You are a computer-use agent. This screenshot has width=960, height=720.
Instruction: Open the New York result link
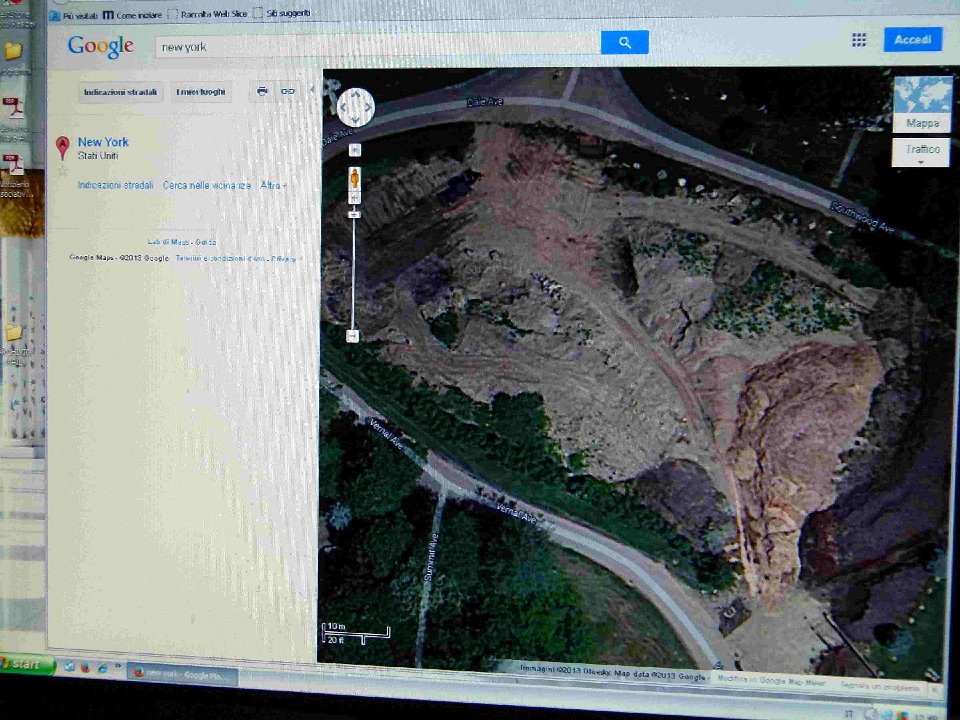click(103, 141)
